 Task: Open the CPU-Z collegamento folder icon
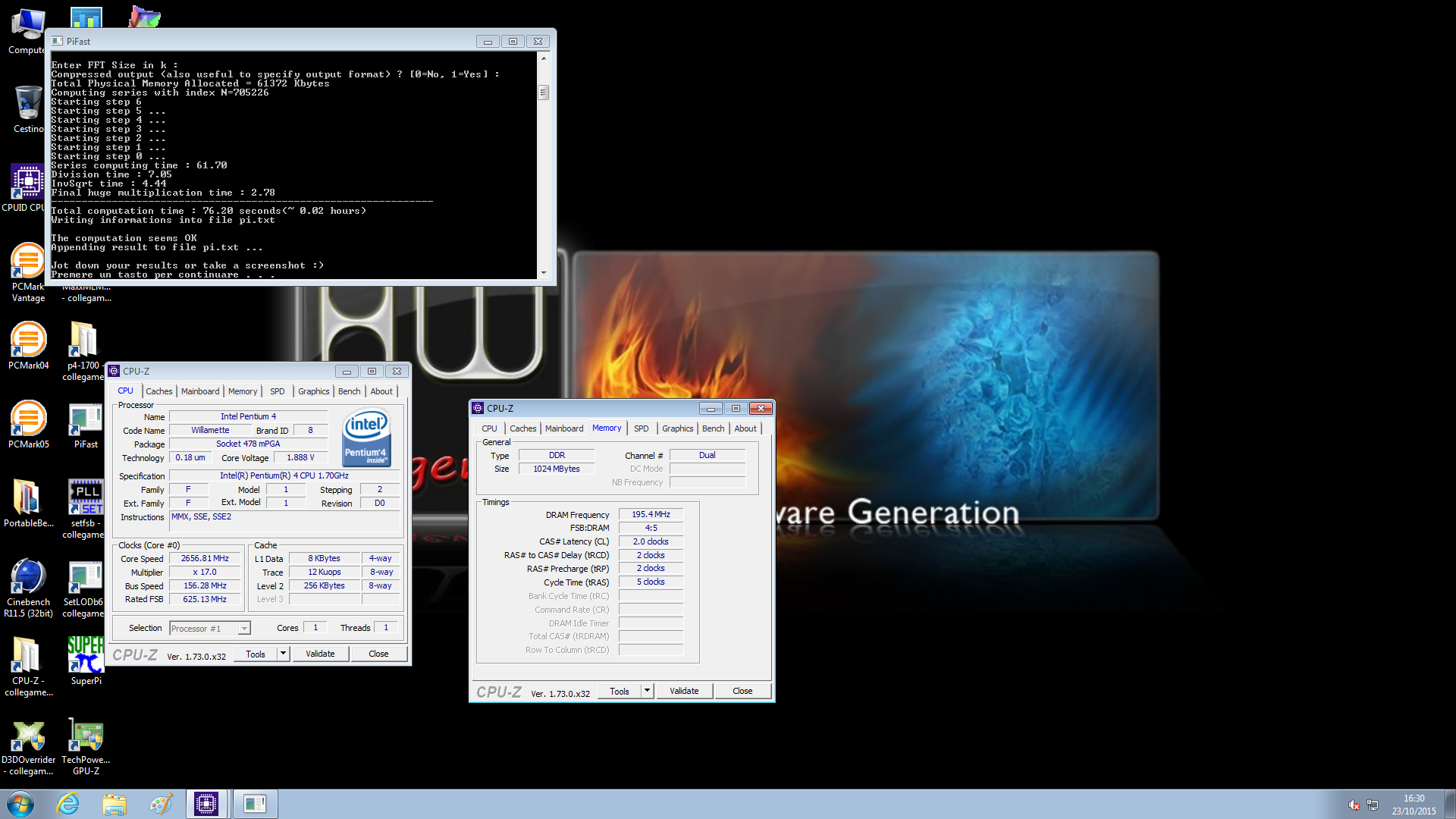[x=28, y=667]
